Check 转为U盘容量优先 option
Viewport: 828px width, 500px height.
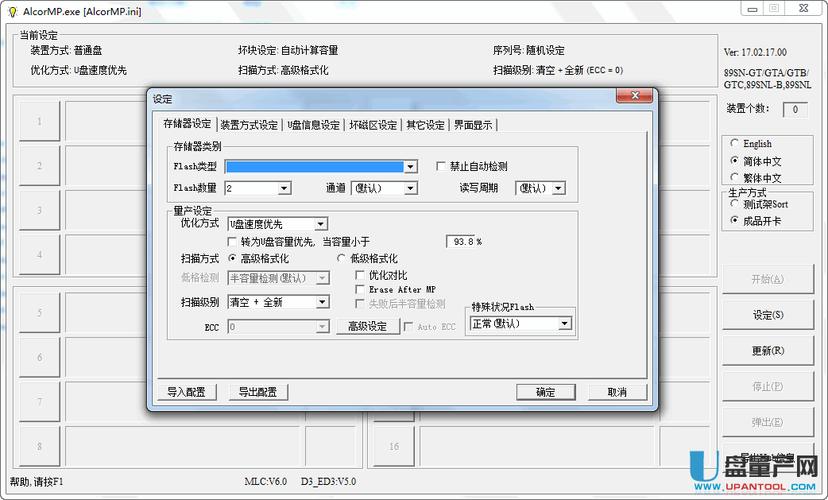[x=232, y=242]
